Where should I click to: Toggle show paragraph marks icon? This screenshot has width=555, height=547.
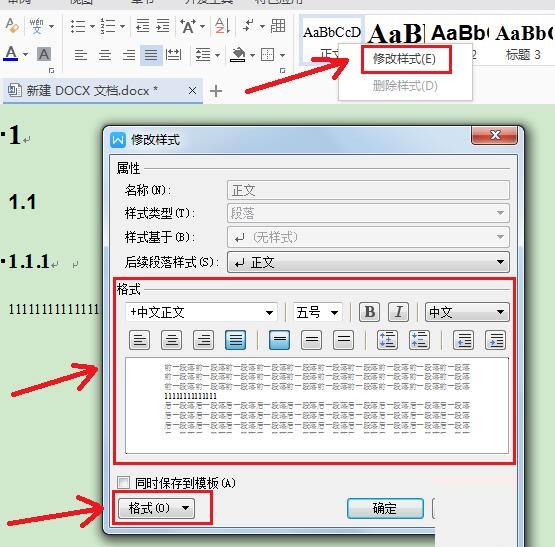[249, 26]
